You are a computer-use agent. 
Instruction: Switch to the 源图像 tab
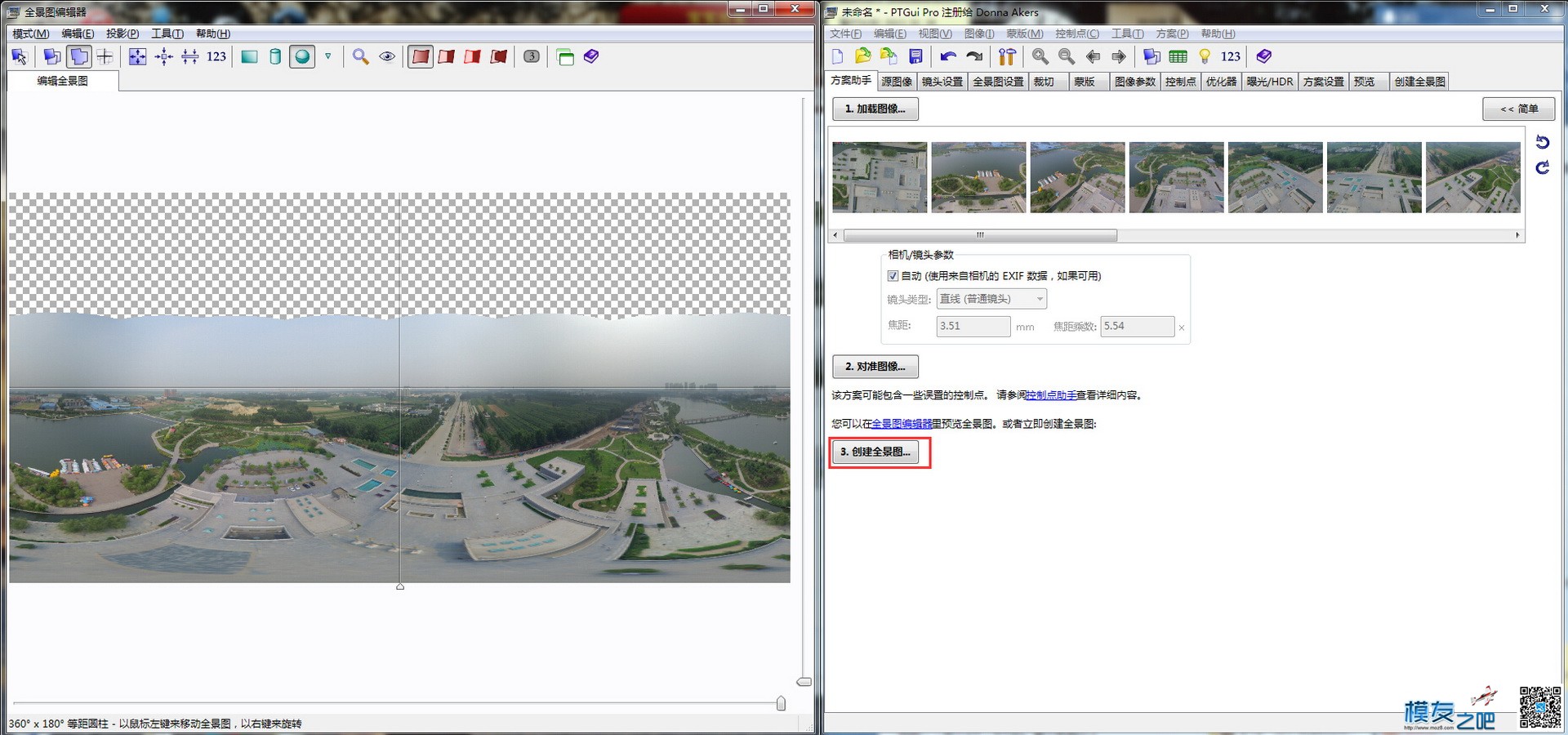(897, 82)
